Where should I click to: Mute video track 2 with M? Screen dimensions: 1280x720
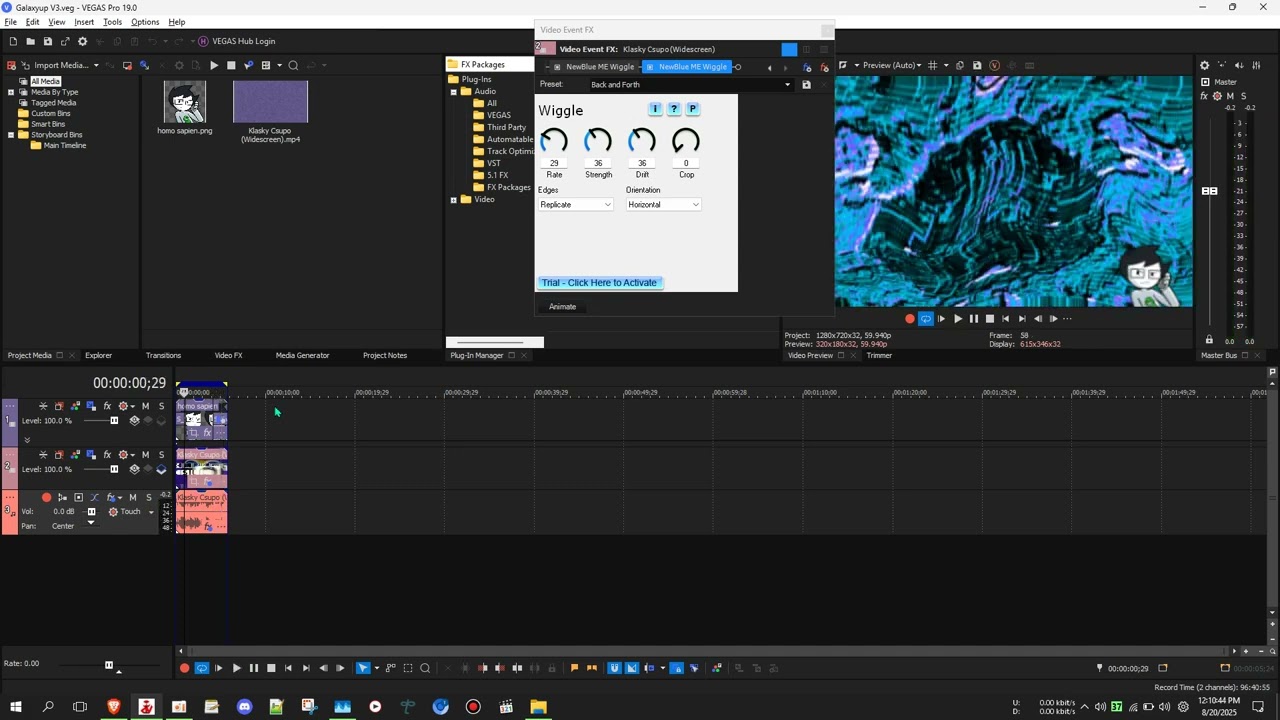click(145, 455)
